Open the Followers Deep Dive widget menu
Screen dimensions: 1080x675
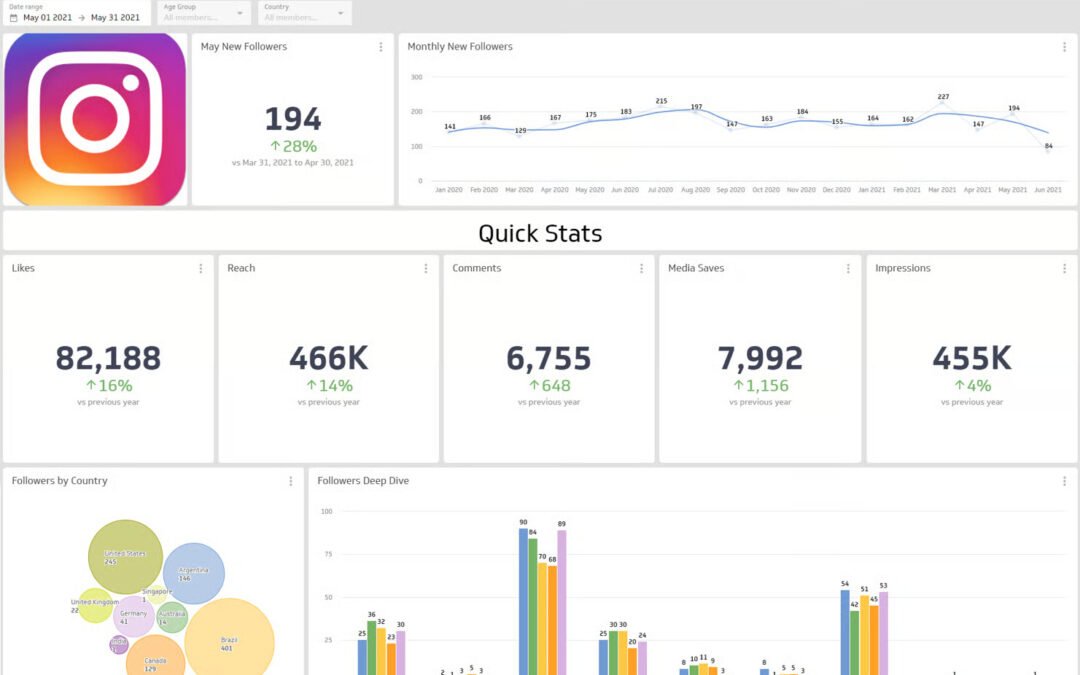pyautogui.click(x=1064, y=480)
